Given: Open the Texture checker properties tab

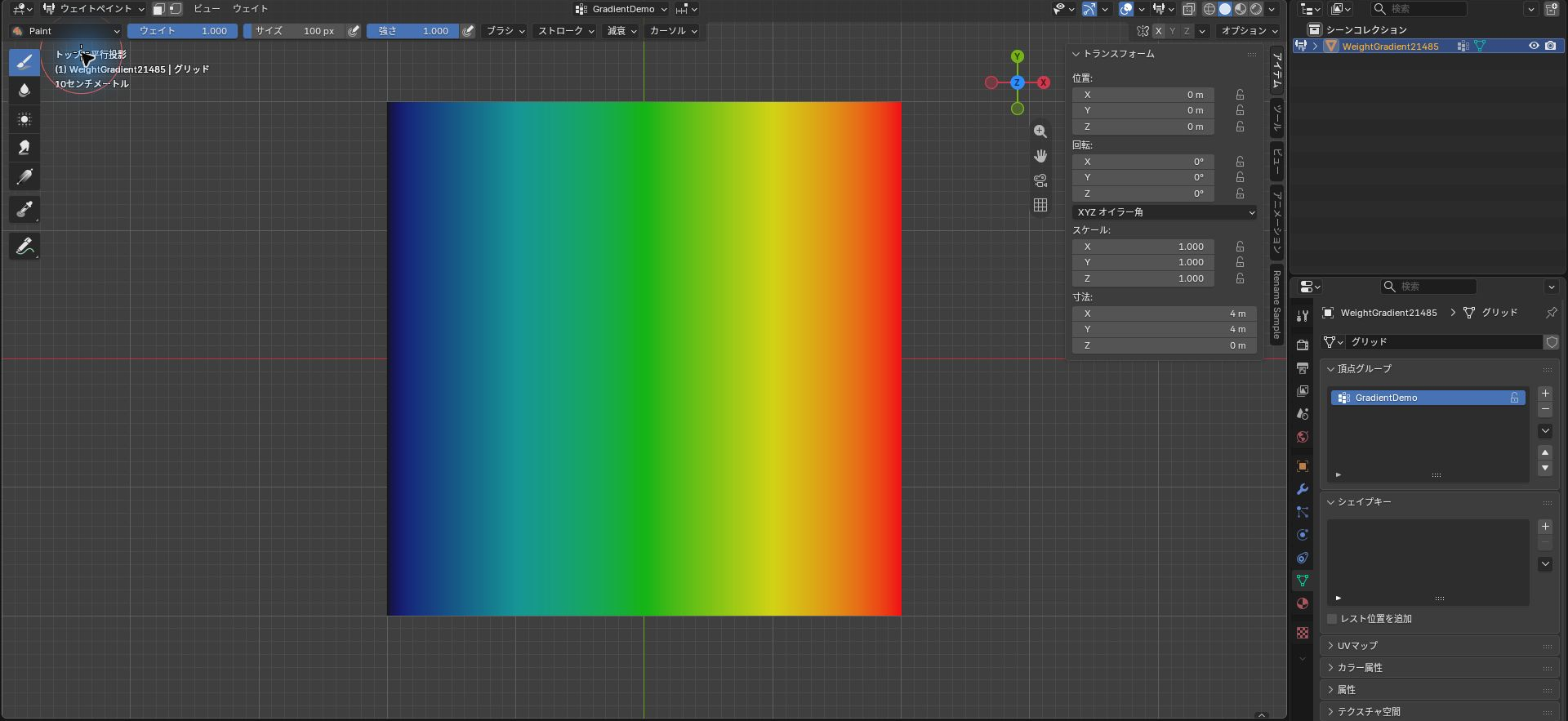Looking at the screenshot, I should (x=1303, y=633).
